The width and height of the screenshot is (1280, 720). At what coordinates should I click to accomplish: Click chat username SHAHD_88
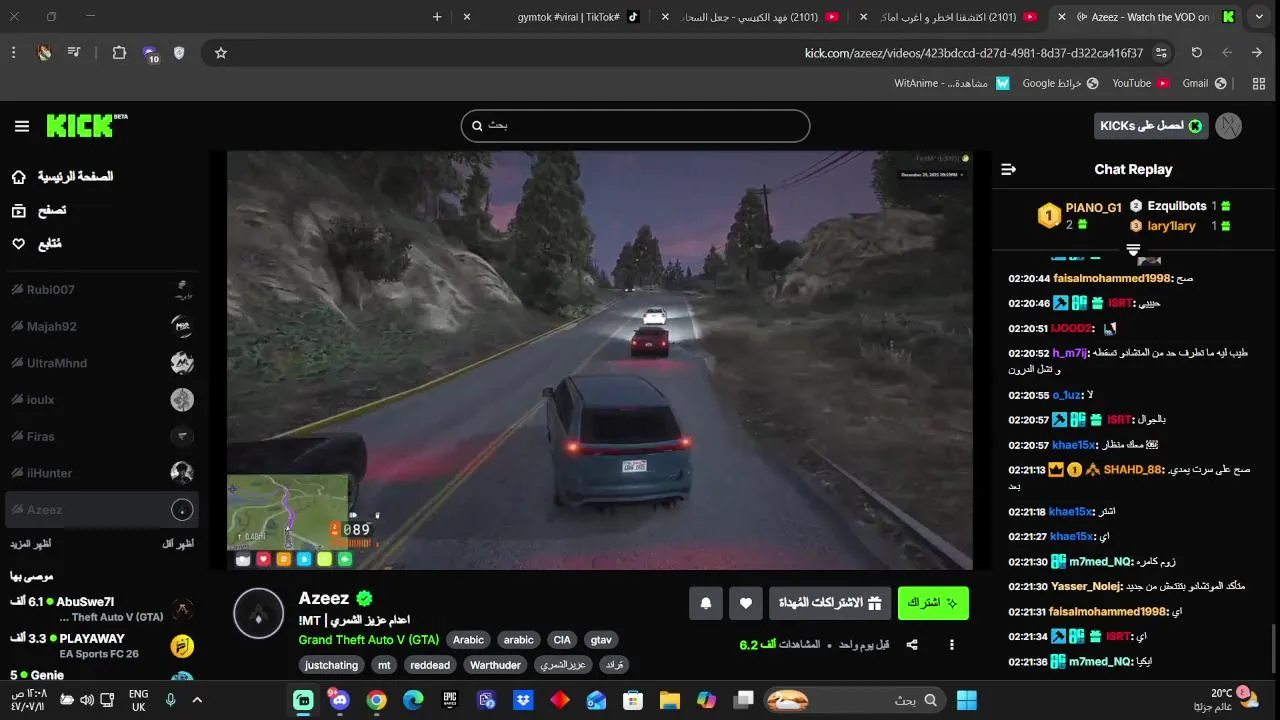(x=1133, y=470)
